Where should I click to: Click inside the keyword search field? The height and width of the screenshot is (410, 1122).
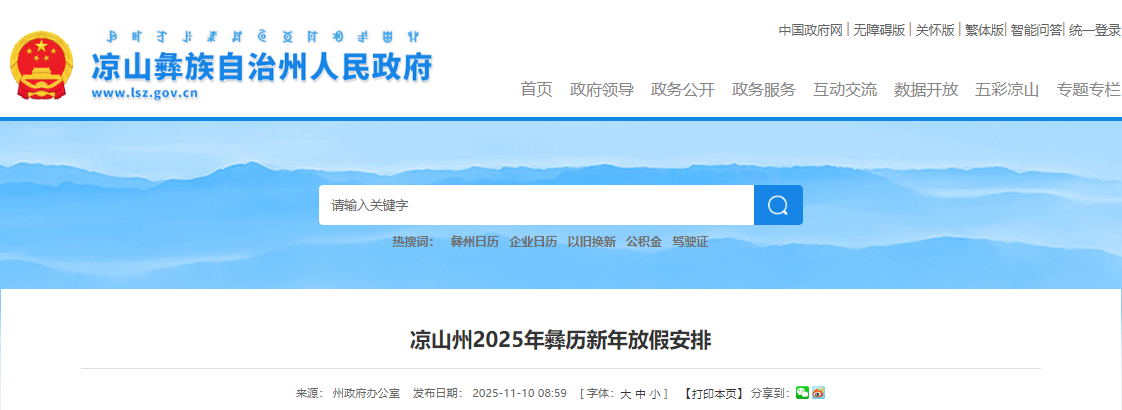click(x=536, y=205)
